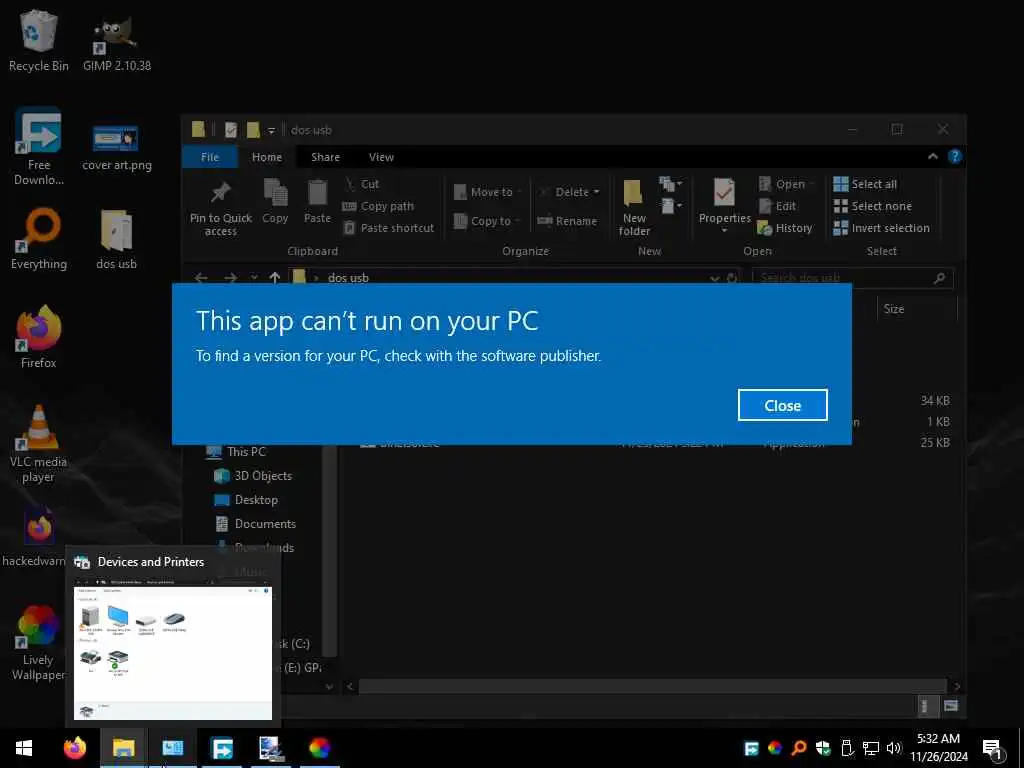This screenshot has width=1024, height=768.
Task: Click Rename in the Organize group
Action: click(567, 221)
